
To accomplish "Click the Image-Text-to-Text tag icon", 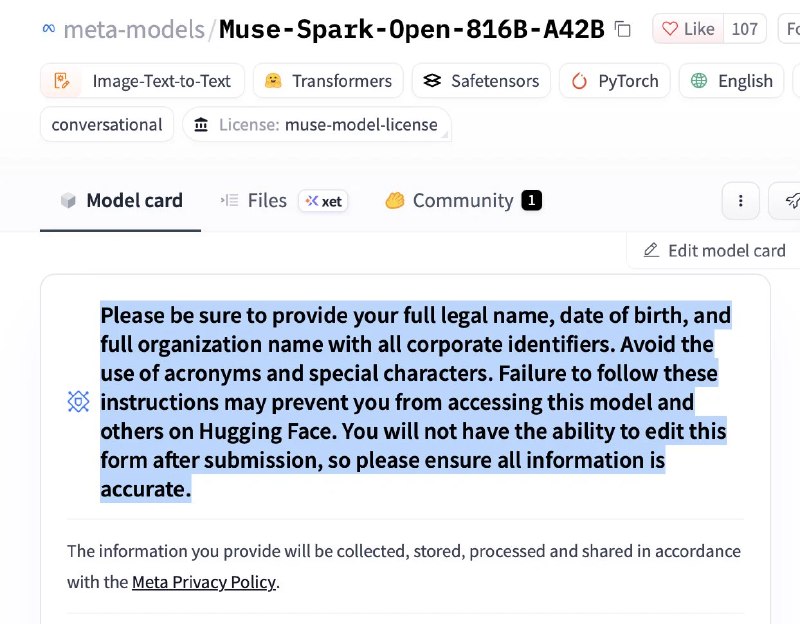I will point(62,81).
